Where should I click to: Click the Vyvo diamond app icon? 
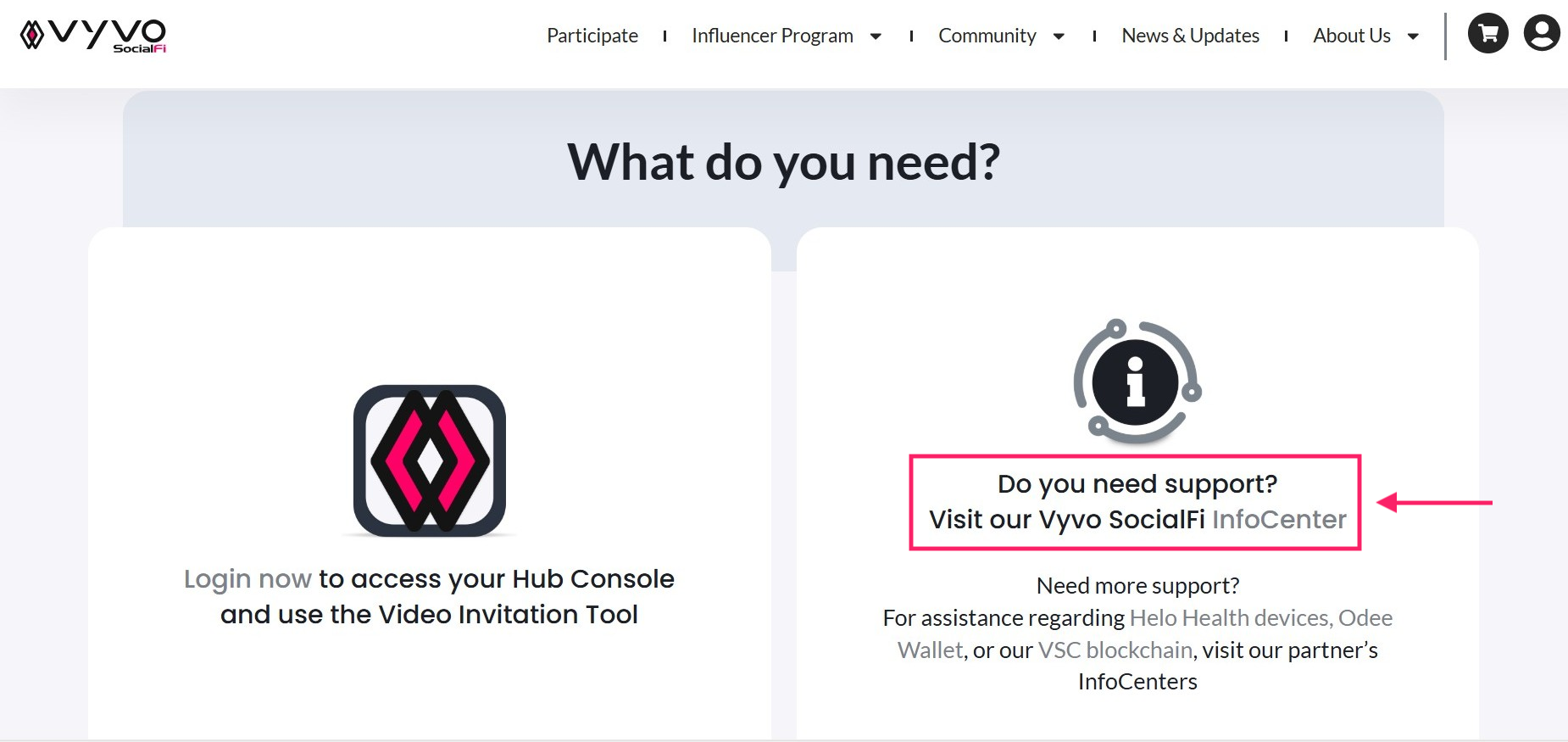(x=430, y=460)
